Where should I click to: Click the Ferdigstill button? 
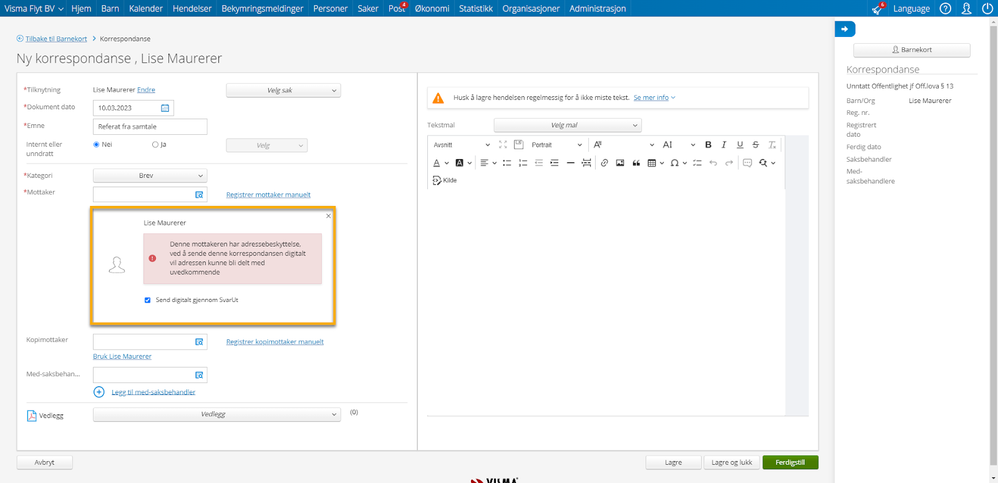[x=791, y=463]
